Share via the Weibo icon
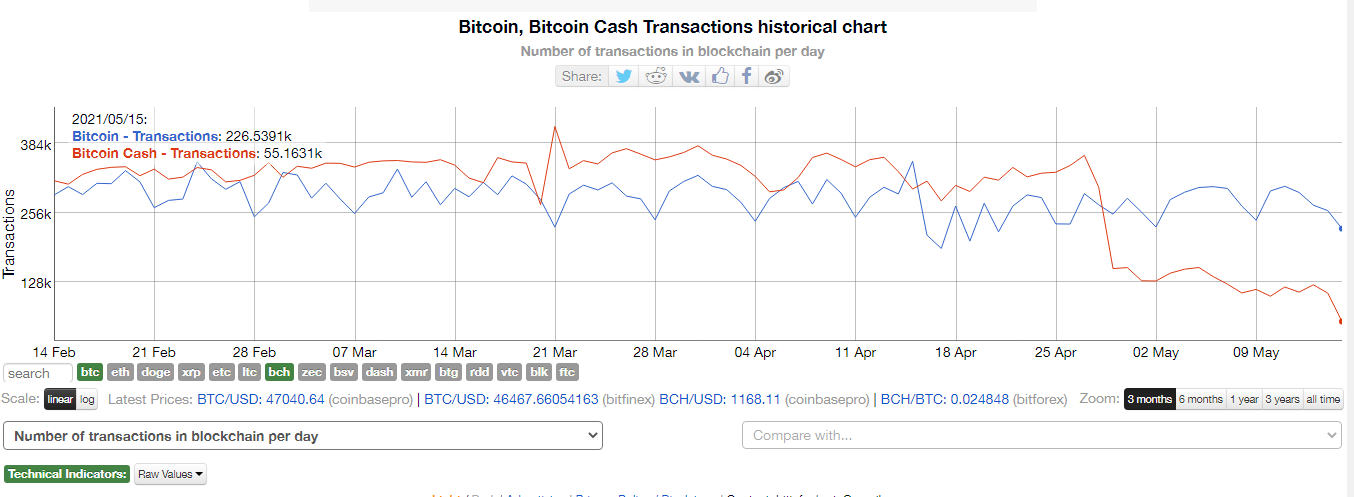This screenshot has height=497, width=1354. pyautogui.click(x=774, y=76)
